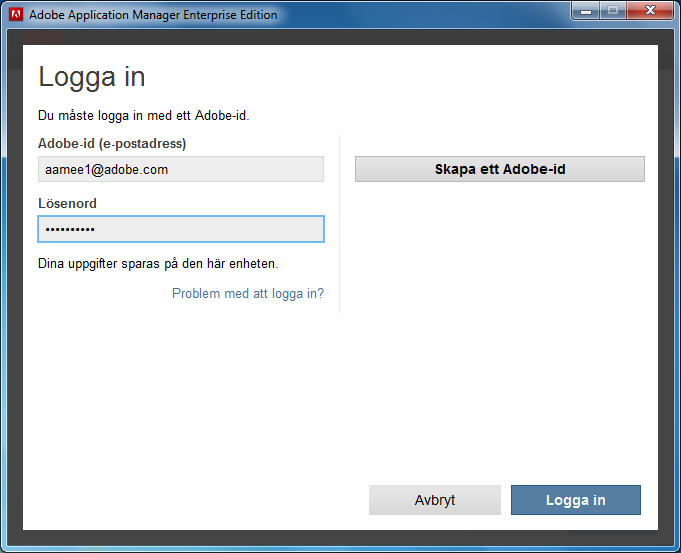
Task: Click the Logga in heading text
Action: pos(92,78)
